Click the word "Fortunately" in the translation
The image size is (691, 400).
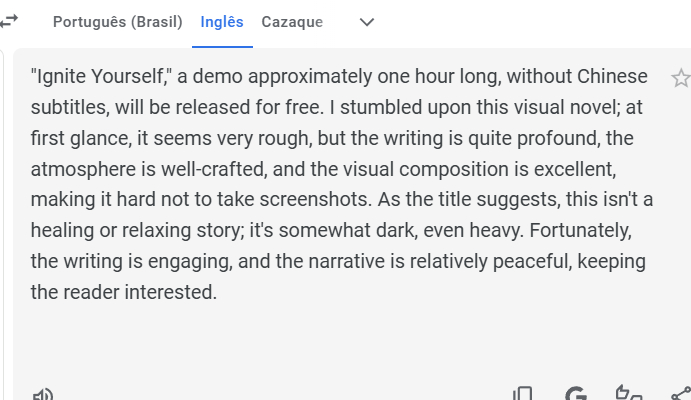[x=580, y=230]
